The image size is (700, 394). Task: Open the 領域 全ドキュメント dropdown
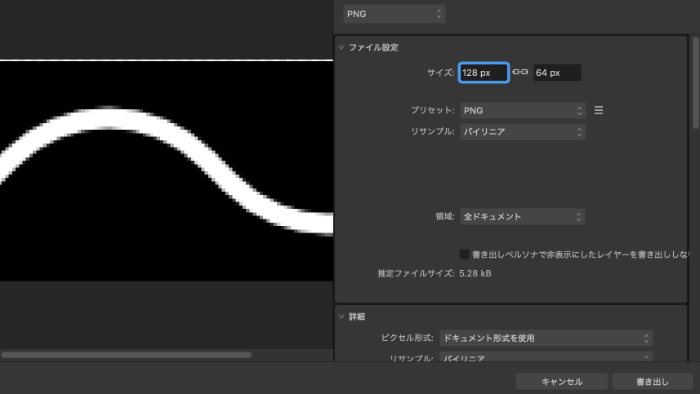[522, 216]
